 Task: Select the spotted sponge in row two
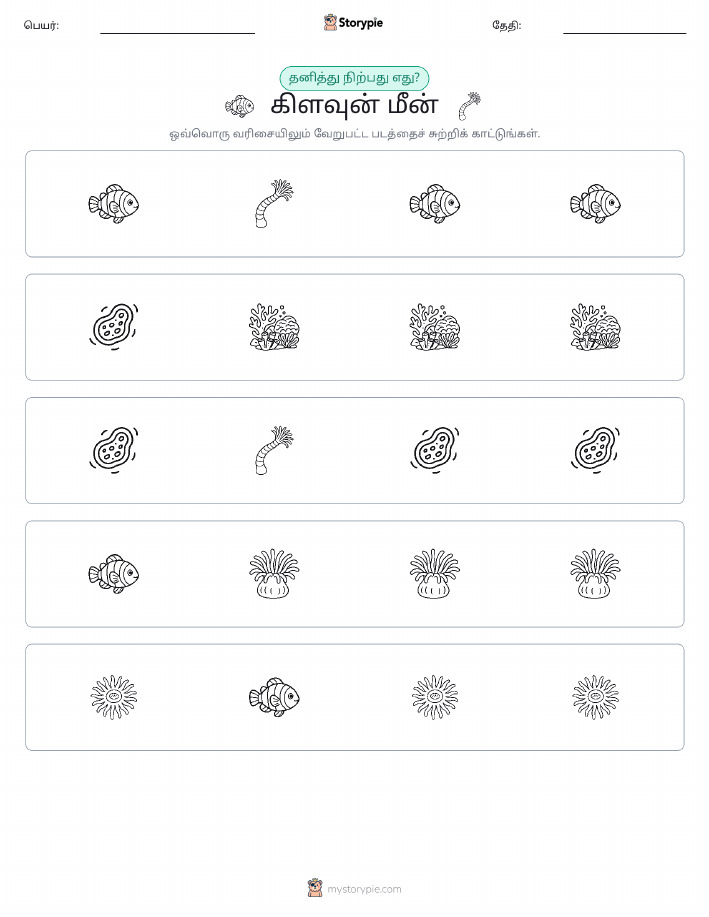pos(114,327)
